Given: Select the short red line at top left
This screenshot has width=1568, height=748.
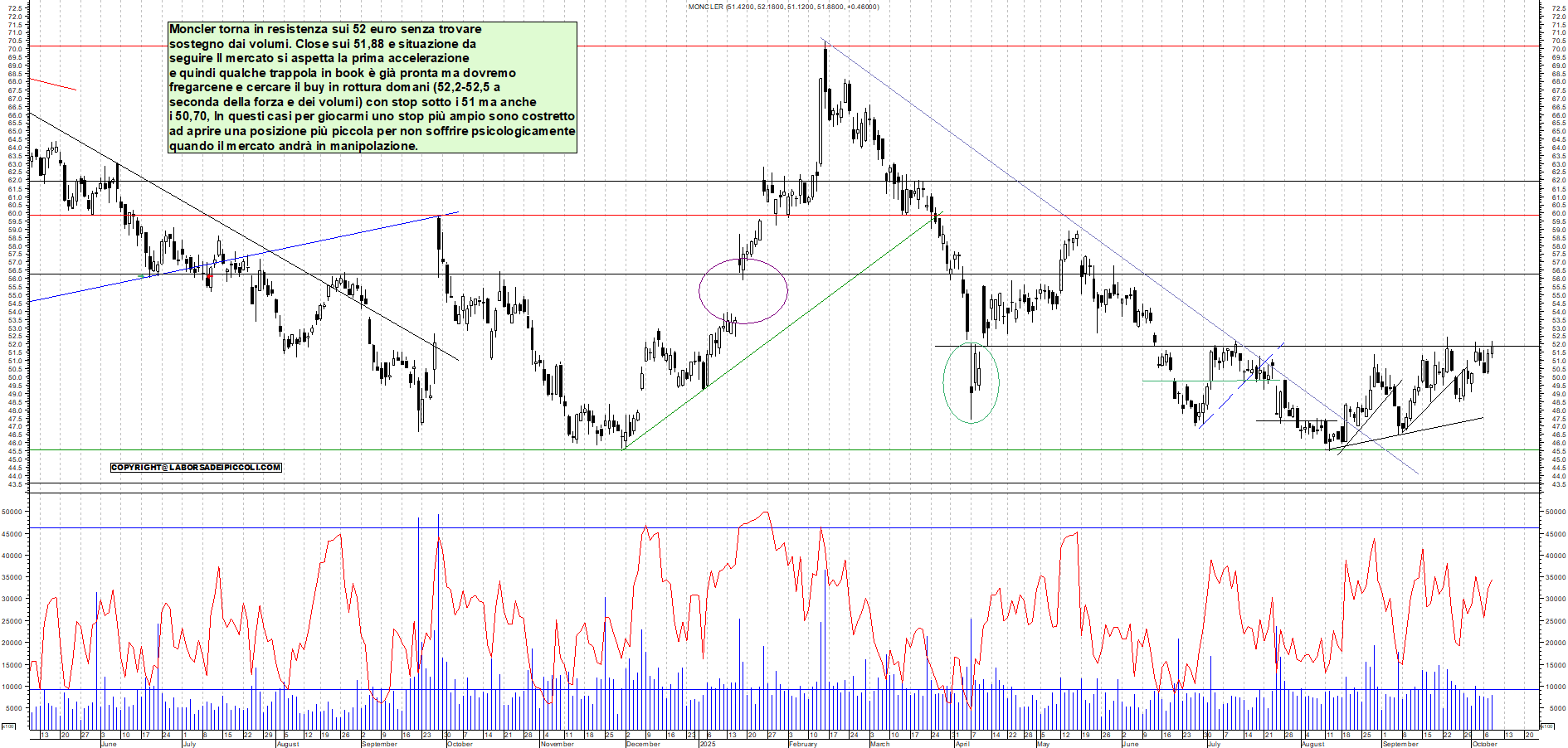Looking at the screenshot, I should (x=53, y=85).
